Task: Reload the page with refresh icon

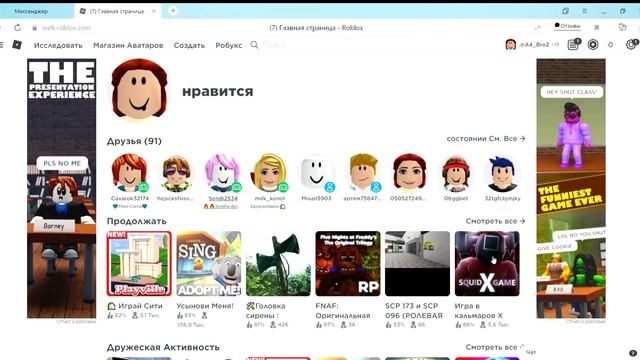Action: coord(18,28)
